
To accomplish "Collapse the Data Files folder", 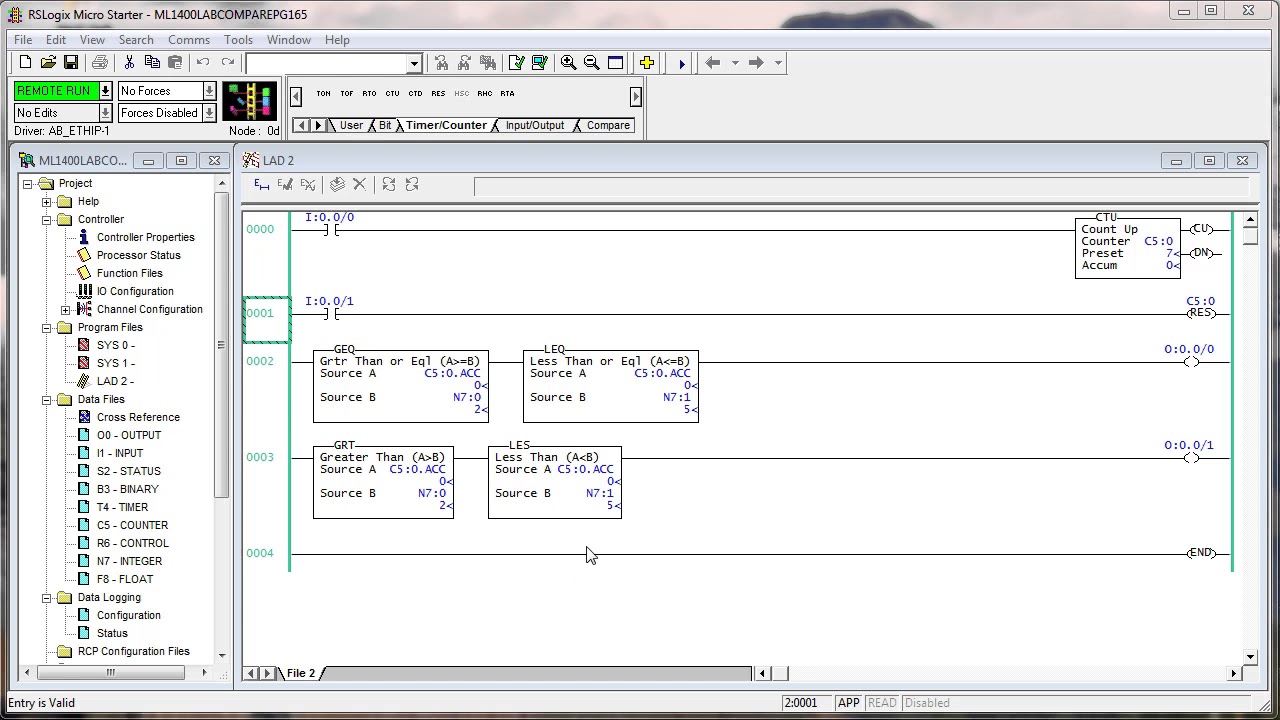I will point(47,400).
